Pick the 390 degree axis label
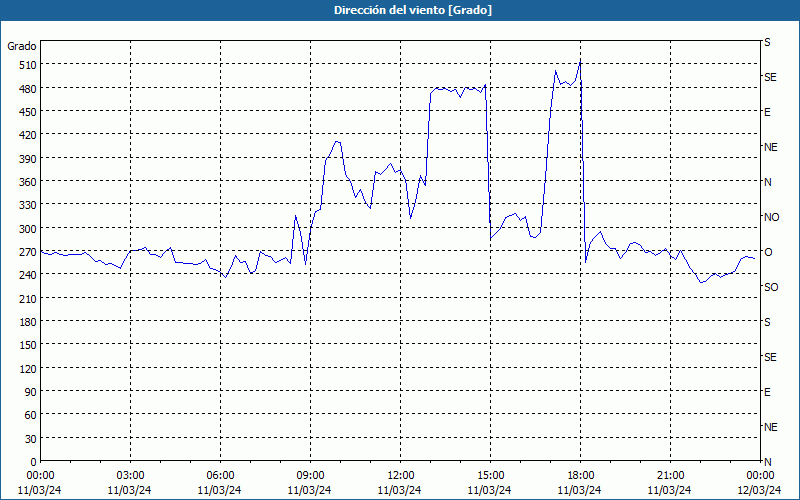This screenshot has height=500, width=800. 28,159
